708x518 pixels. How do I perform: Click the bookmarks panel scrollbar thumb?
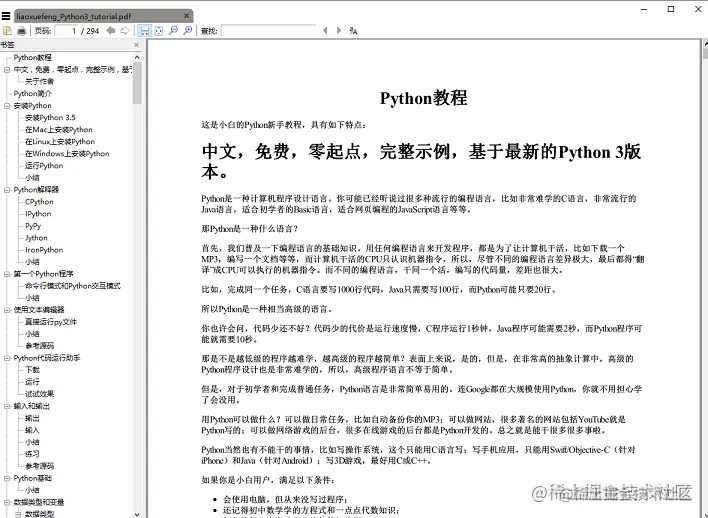[137, 83]
